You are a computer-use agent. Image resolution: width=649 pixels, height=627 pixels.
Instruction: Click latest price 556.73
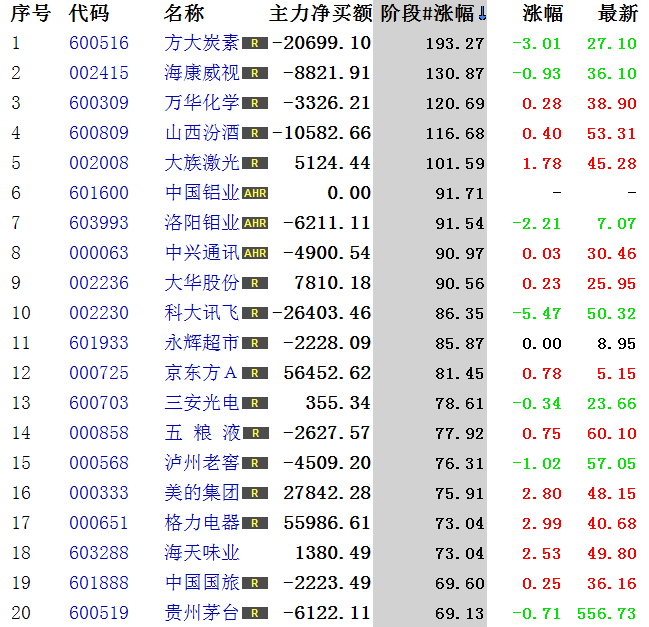607,614
